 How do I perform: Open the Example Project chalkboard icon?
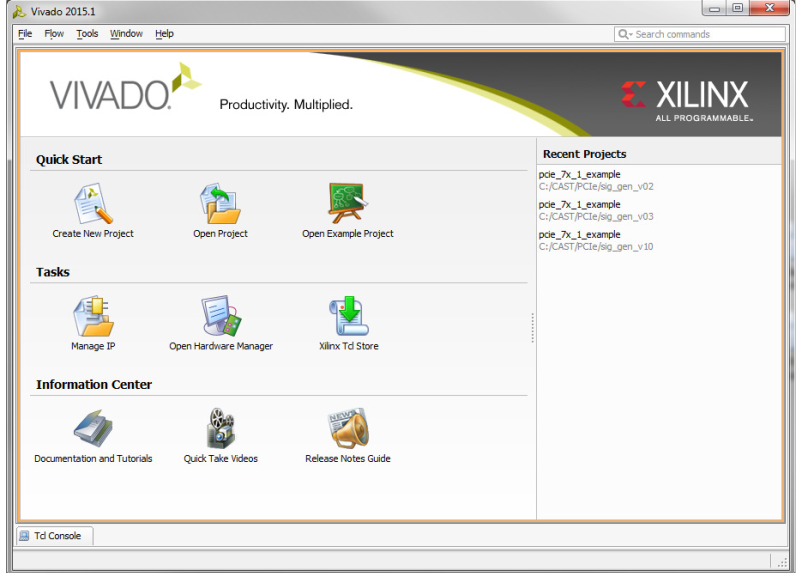coord(348,203)
